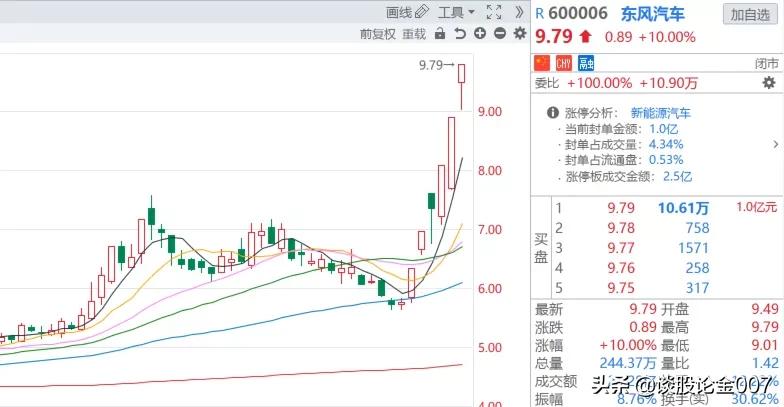The height and width of the screenshot is (407, 784).
Task: Open 新能源汽车 sector link
Action: point(660,113)
